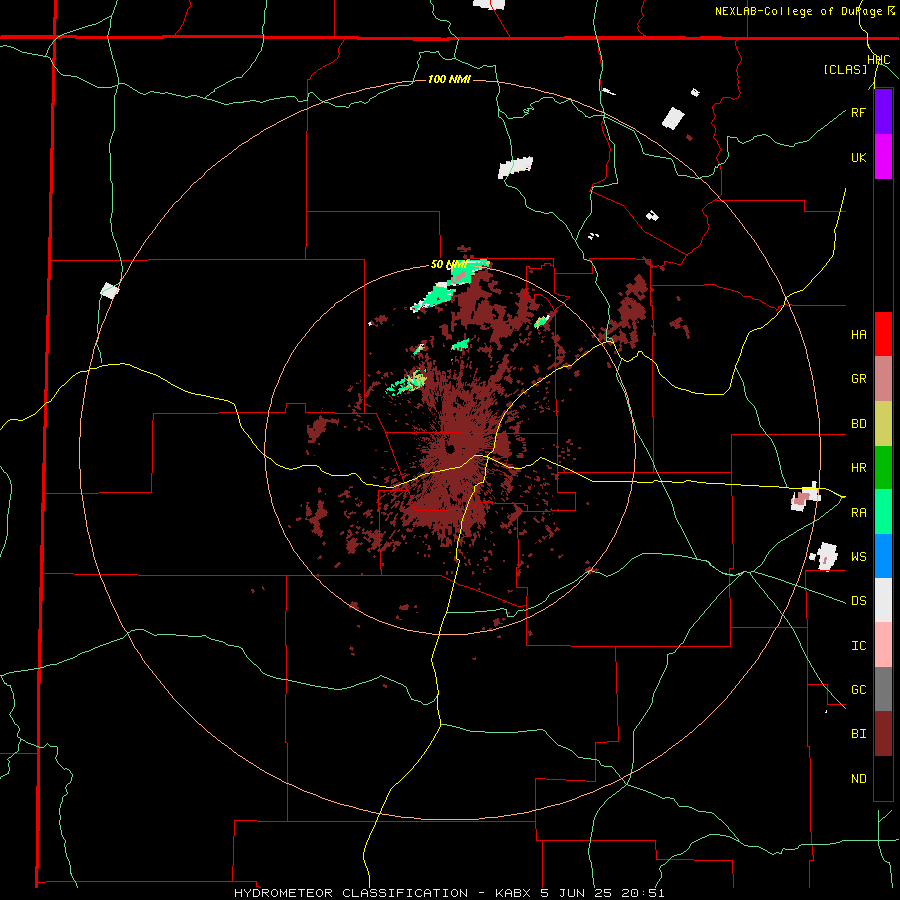Click the pink graupel echo at far east edge
The image size is (900, 900).
(800, 499)
